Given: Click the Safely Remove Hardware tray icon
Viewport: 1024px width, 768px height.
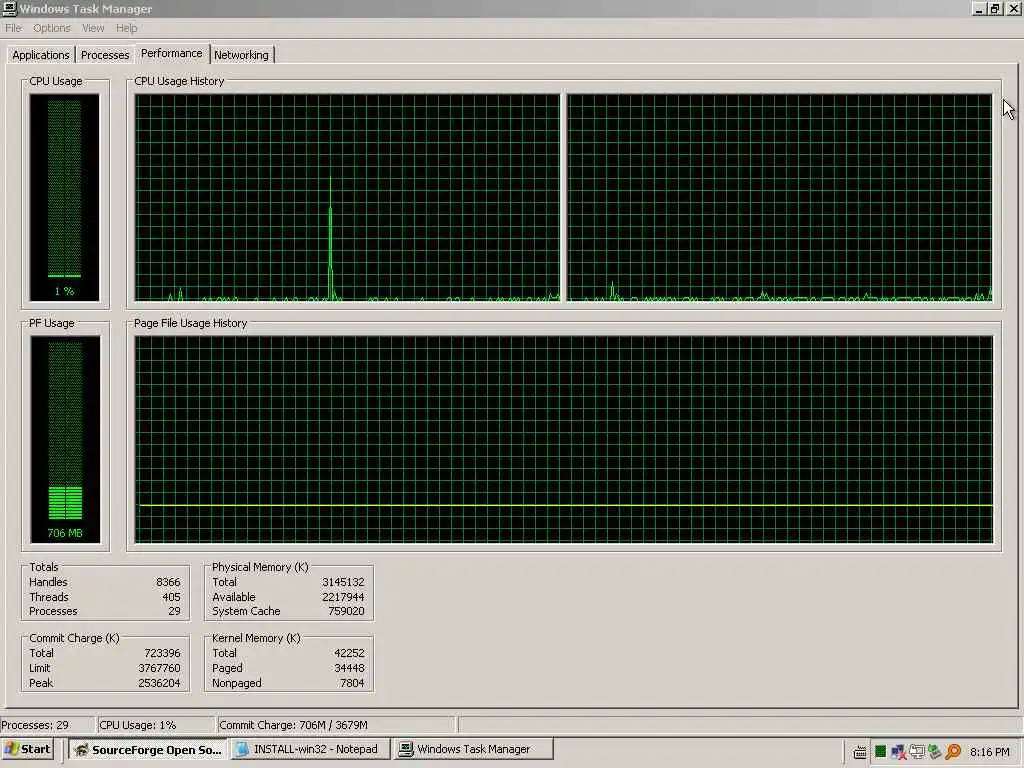Looking at the screenshot, I should [935, 752].
